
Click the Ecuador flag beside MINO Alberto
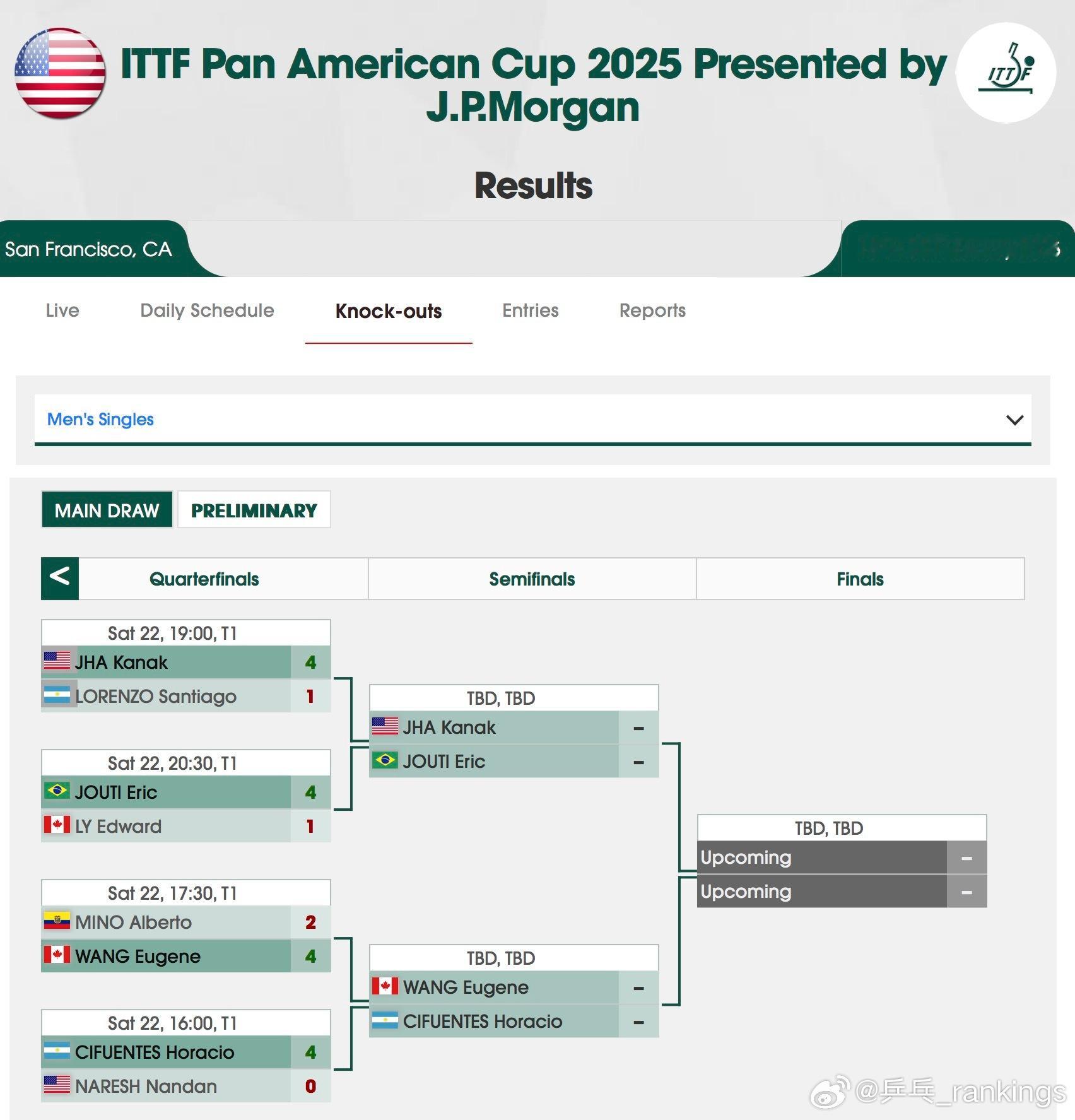click(x=57, y=921)
